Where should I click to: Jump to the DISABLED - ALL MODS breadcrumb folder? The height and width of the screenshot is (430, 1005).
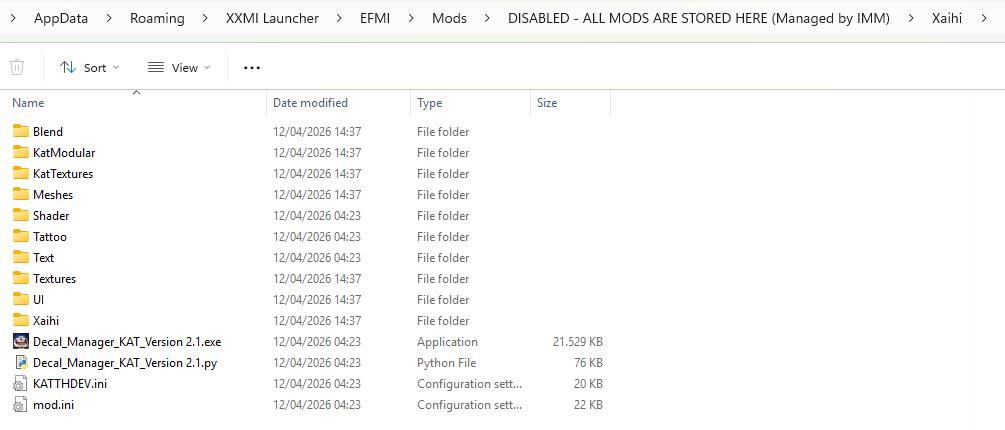click(699, 19)
